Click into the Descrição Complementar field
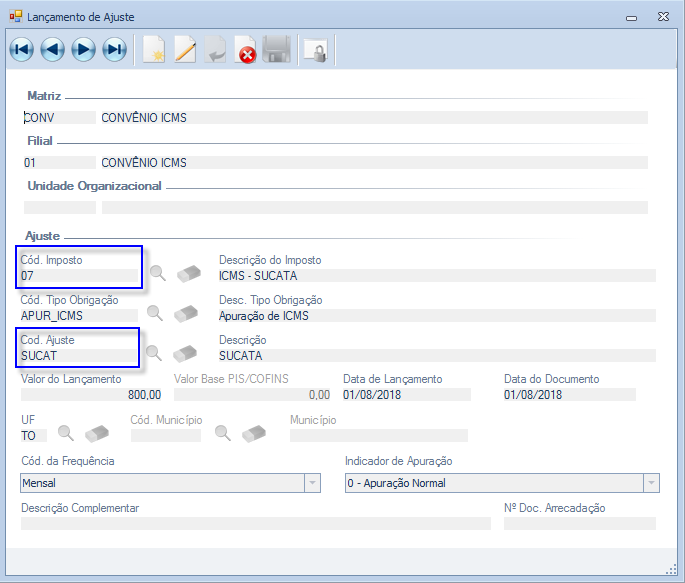Viewport: 685px width, 583px height. coord(255,523)
